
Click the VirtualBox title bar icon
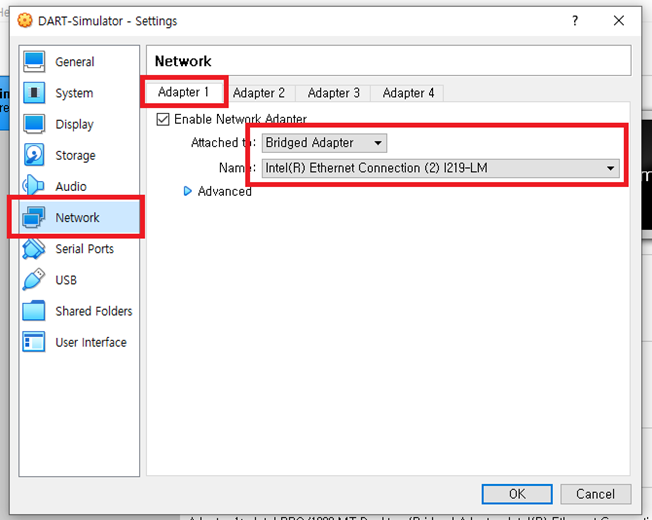[22, 21]
